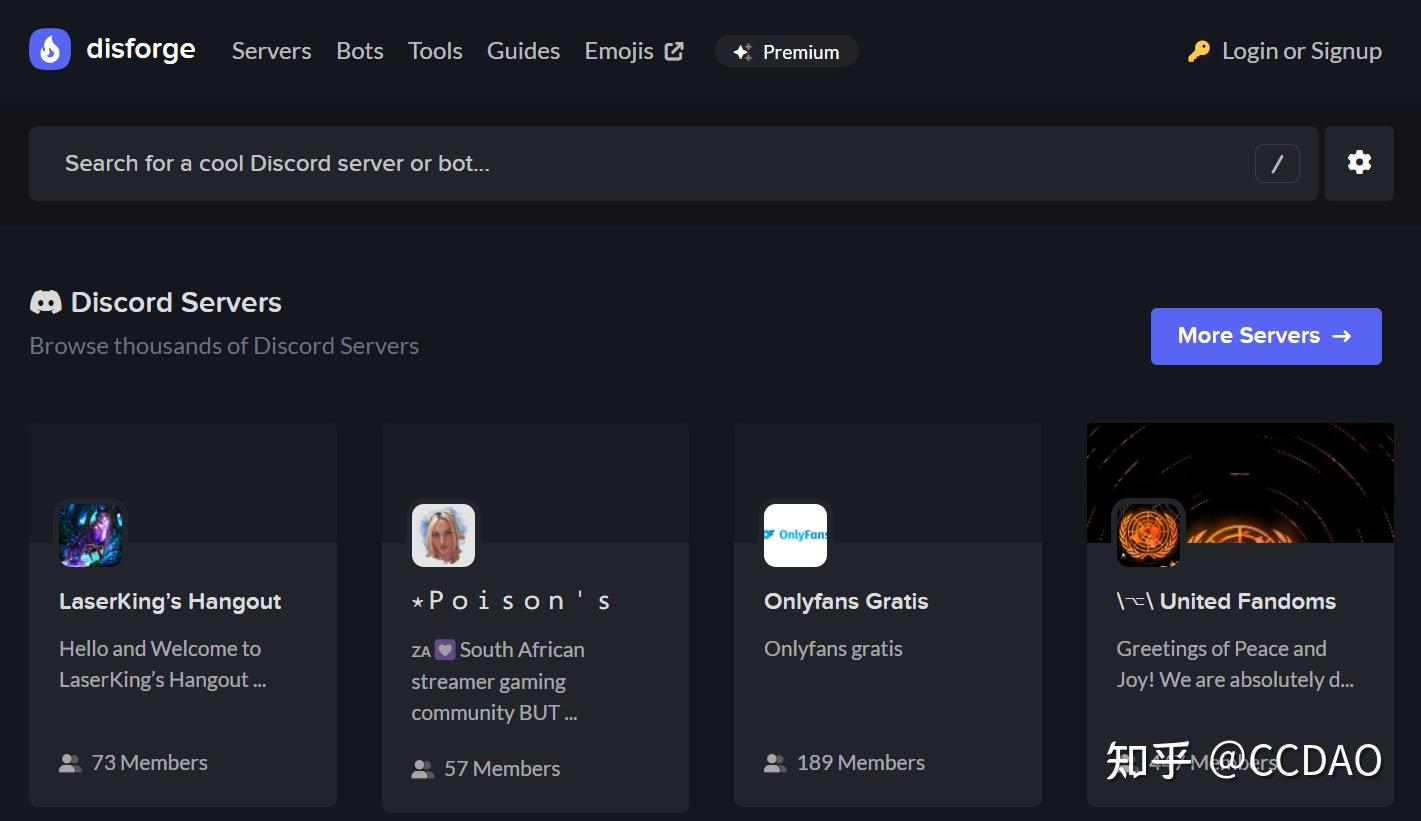Viewport: 1421px width, 821px height.
Task: Click the members icon on LaserKing's Hangout card
Action: [70, 762]
